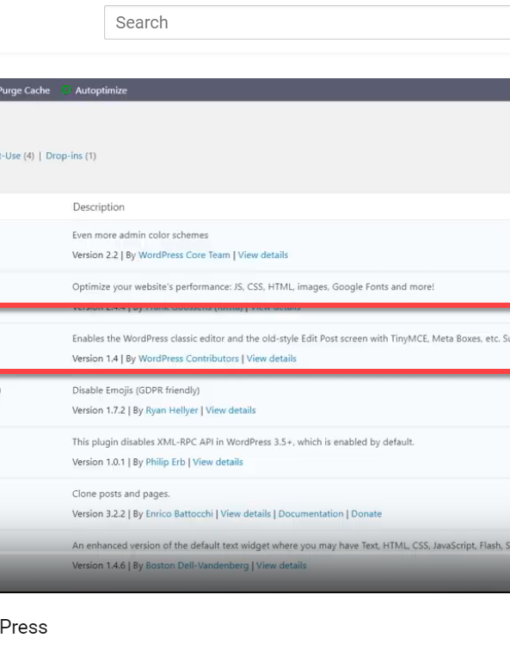This screenshot has width=510, height=650.
Task: Click the Search input field
Action: (x=307, y=22)
